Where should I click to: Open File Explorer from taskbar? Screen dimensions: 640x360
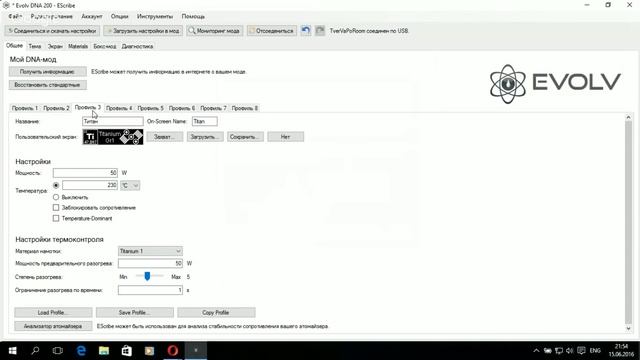click(x=104, y=351)
